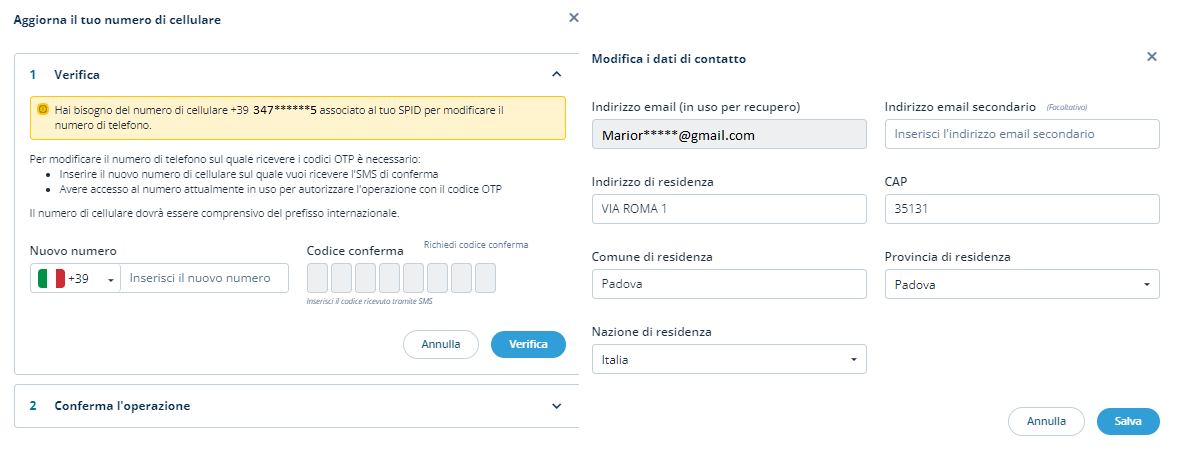This screenshot has height=450, width=1183.
Task: Collapse the Verifica section chevron
Action: click(557, 74)
